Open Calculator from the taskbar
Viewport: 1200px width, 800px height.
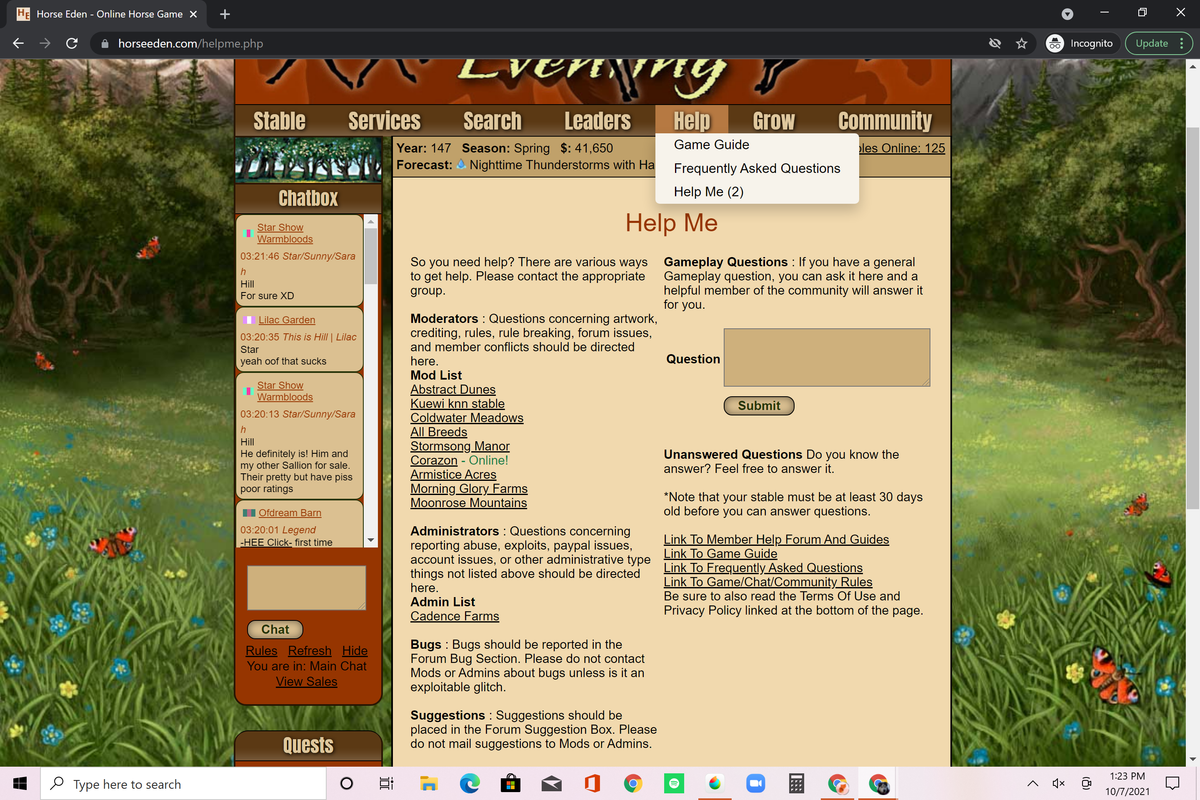pyautogui.click(x=797, y=784)
